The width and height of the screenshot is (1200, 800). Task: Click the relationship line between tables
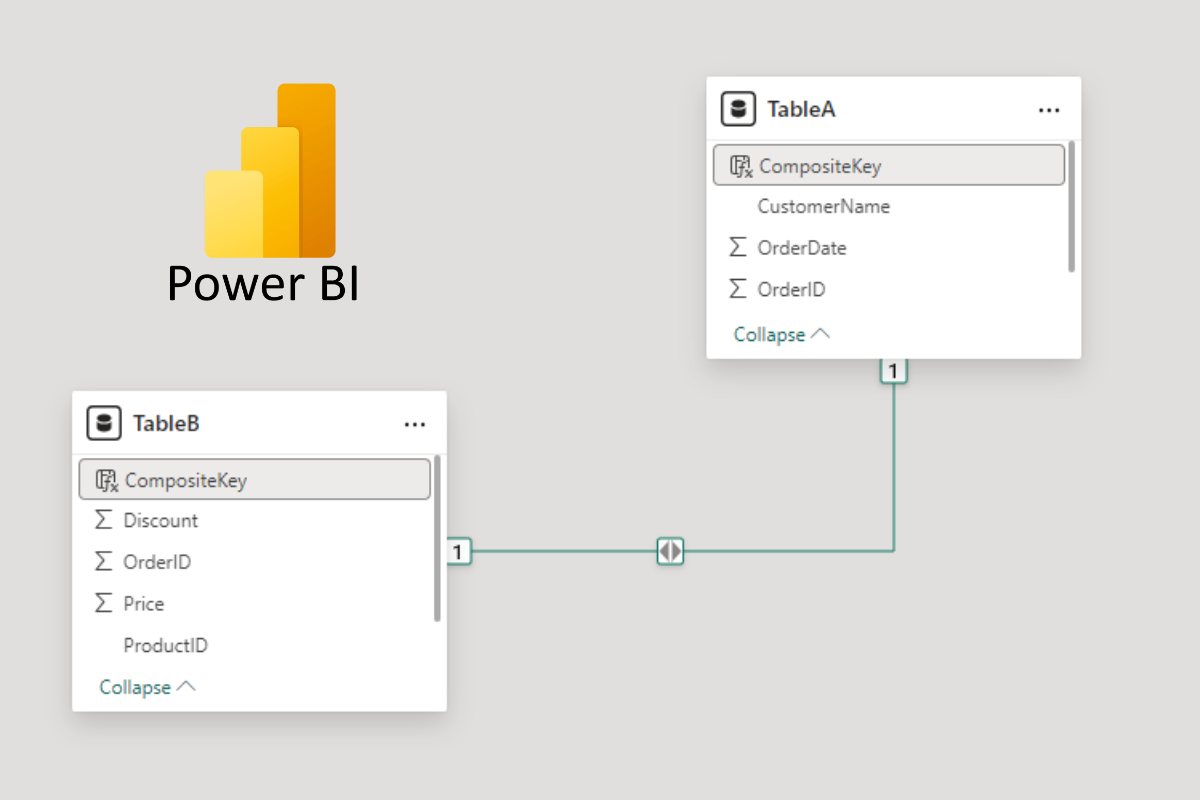(780, 551)
